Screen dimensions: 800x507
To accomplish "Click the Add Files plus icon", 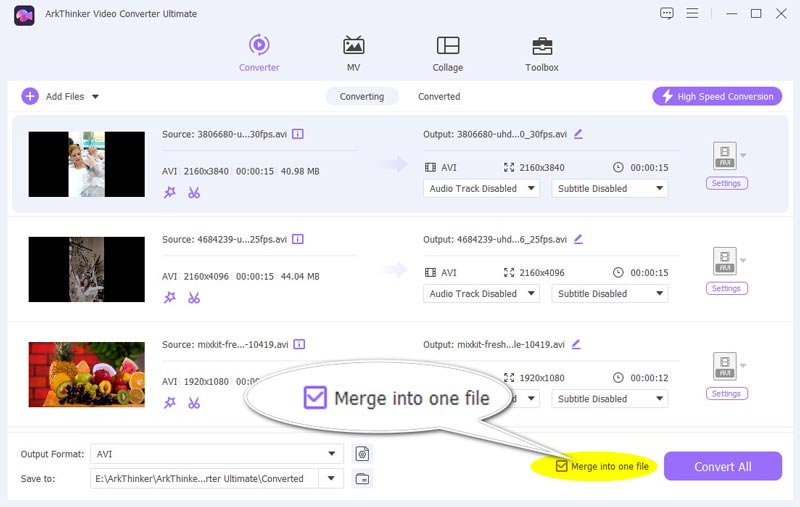I will tap(30, 96).
